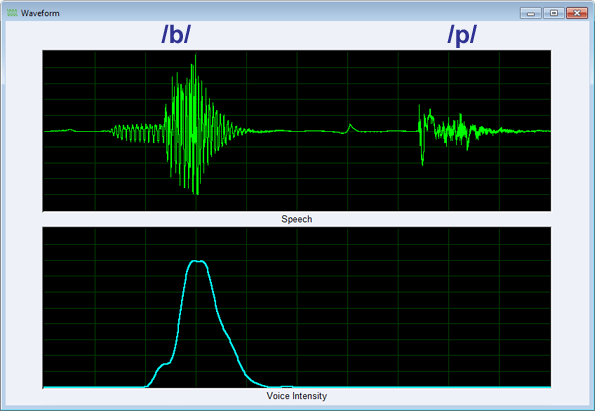This screenshot has width=595, height=411.
Task: Click the Waveform app icon in title bar
Action: click(x=12, y=13)
